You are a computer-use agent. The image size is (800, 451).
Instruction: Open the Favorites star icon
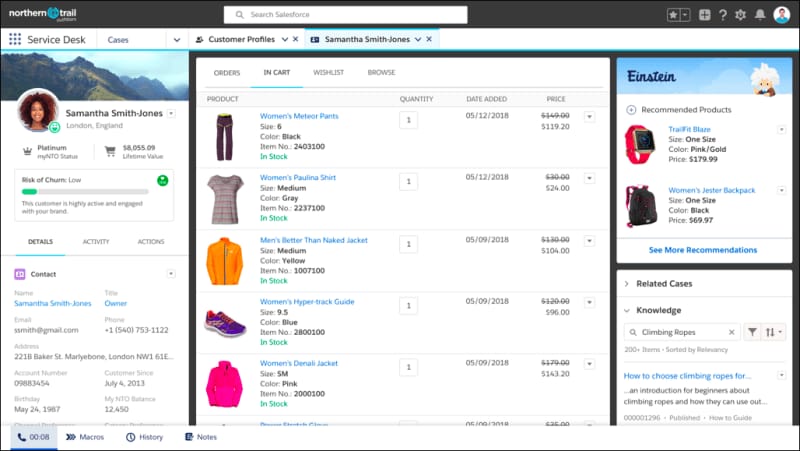(x=673, y=15)
